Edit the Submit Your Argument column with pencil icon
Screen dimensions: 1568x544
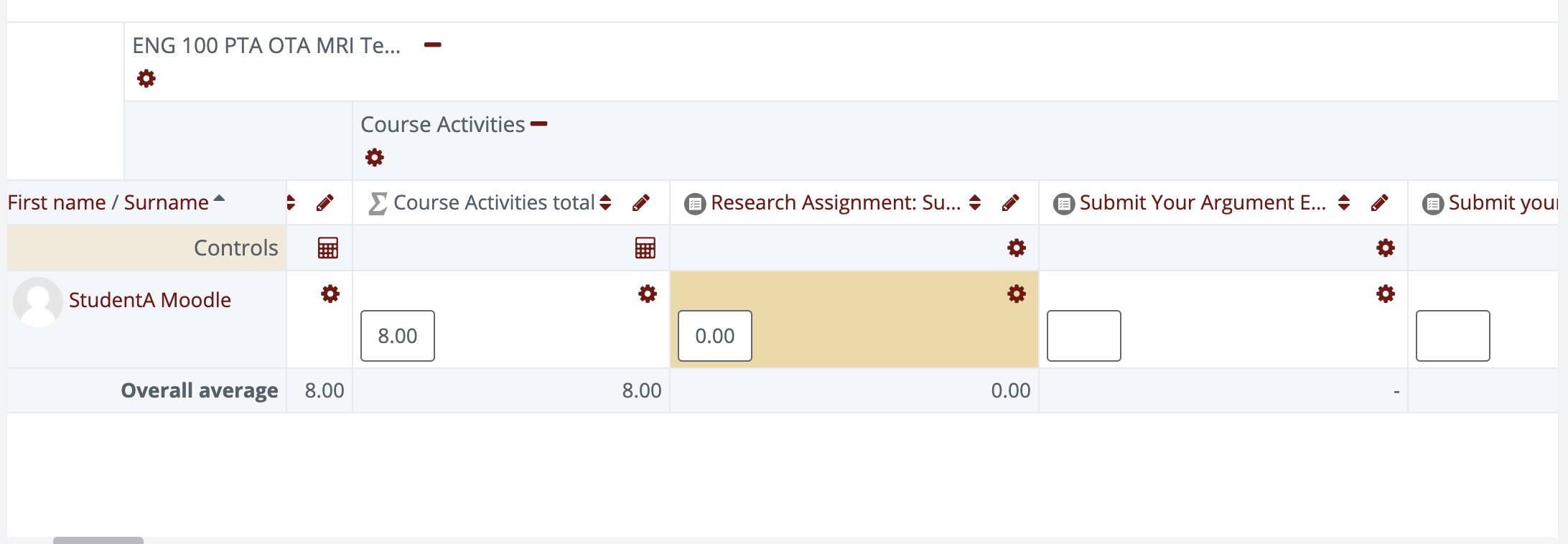[1380, 203]
